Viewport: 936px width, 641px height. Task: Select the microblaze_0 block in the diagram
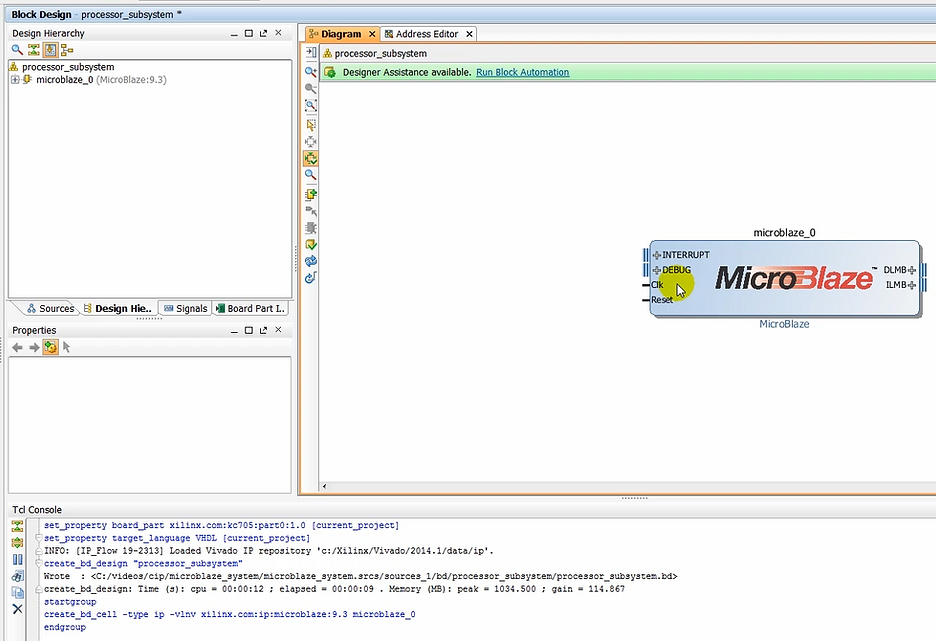(784, 280)
